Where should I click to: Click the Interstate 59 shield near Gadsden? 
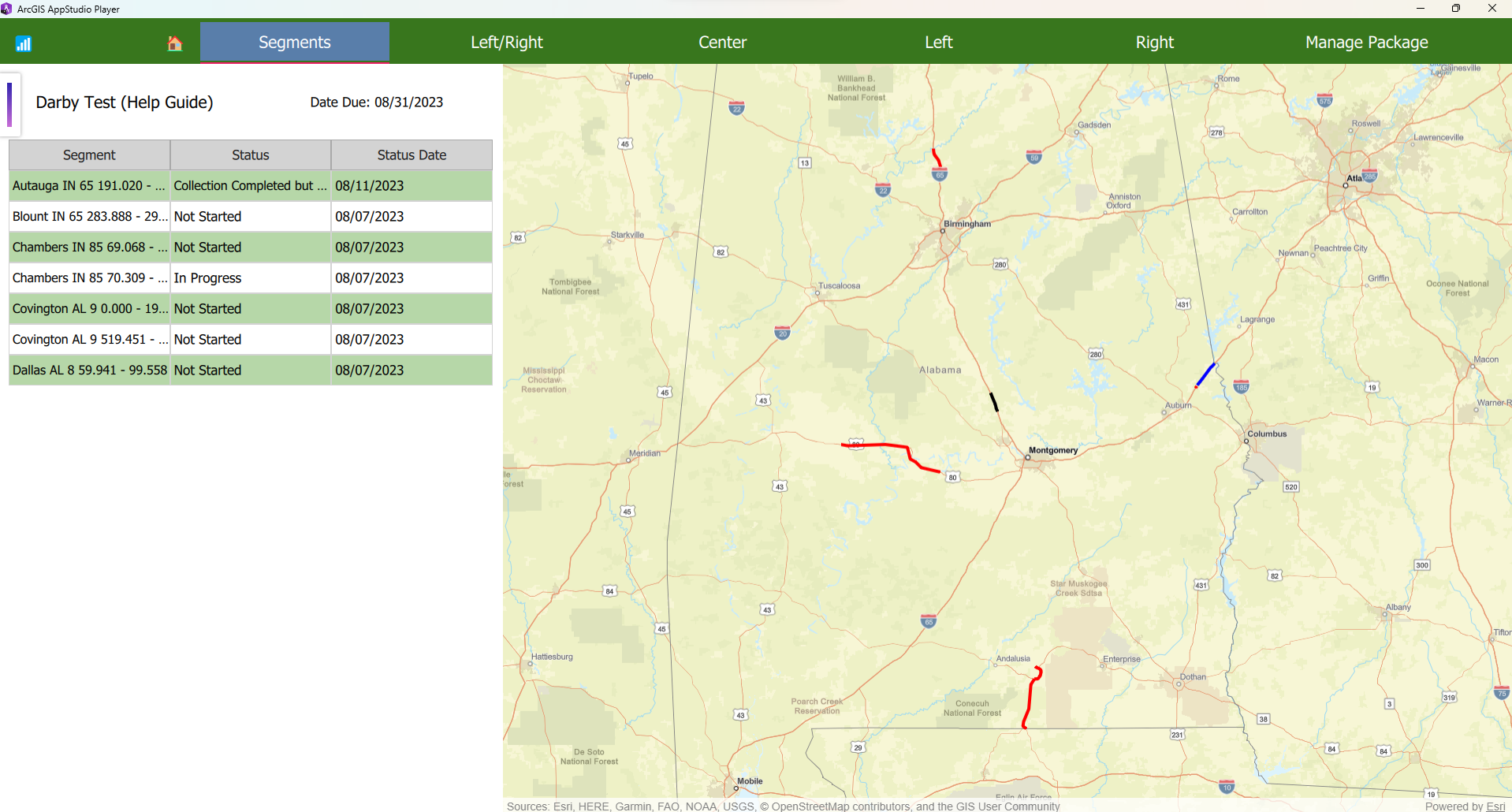[x=1034, y=157]
